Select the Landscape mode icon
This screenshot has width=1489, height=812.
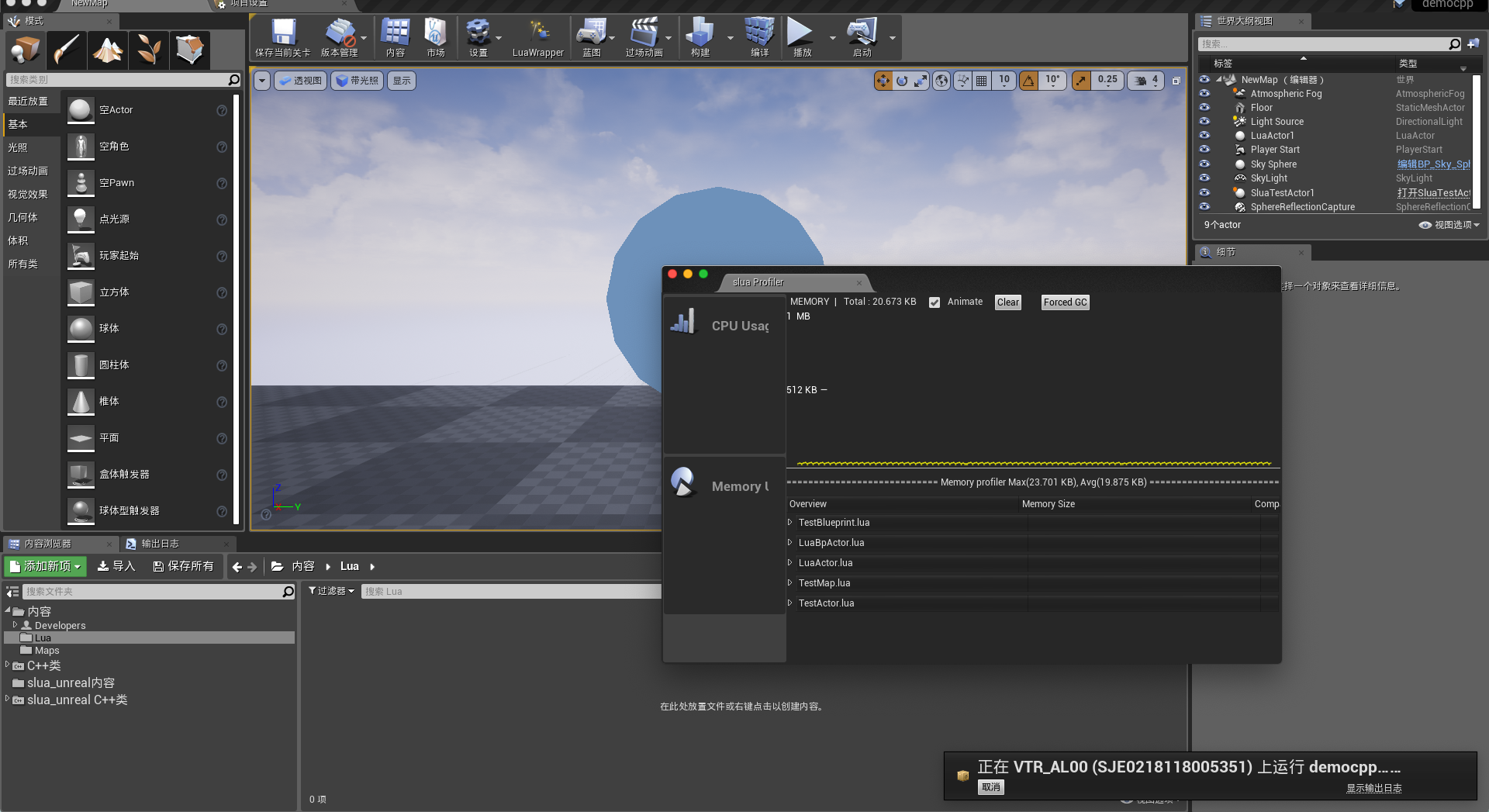coord(107,50)
